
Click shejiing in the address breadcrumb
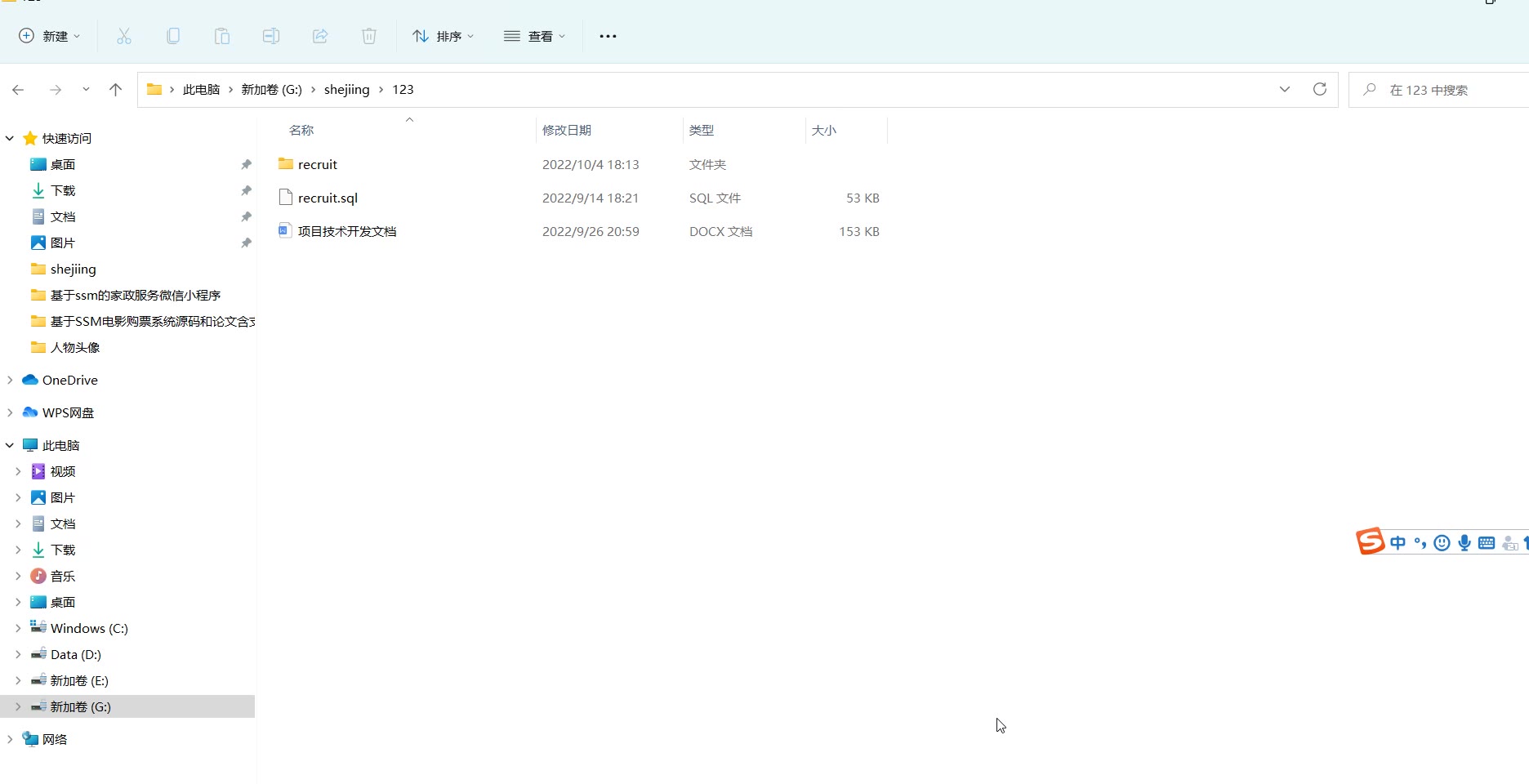tap(346, 89)
